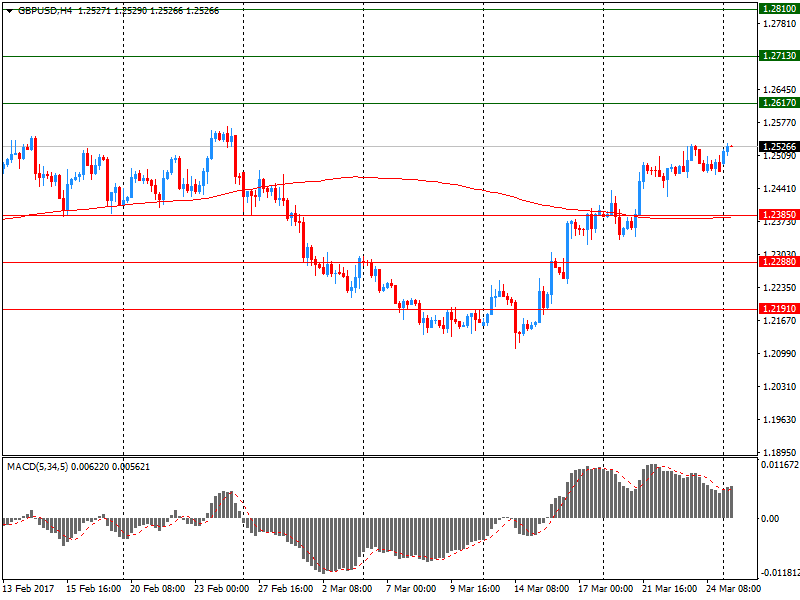Select the MACD zero level label 0.00
The image size is (800, 600).
770,518
